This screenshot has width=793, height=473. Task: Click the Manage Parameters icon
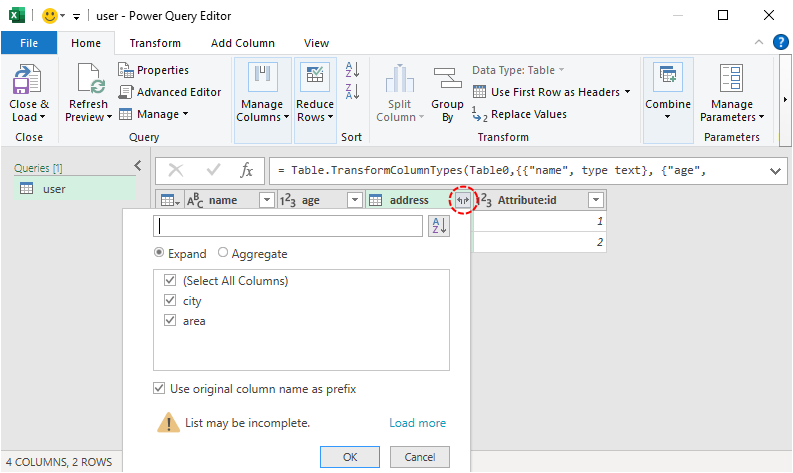tap(731, 78)
